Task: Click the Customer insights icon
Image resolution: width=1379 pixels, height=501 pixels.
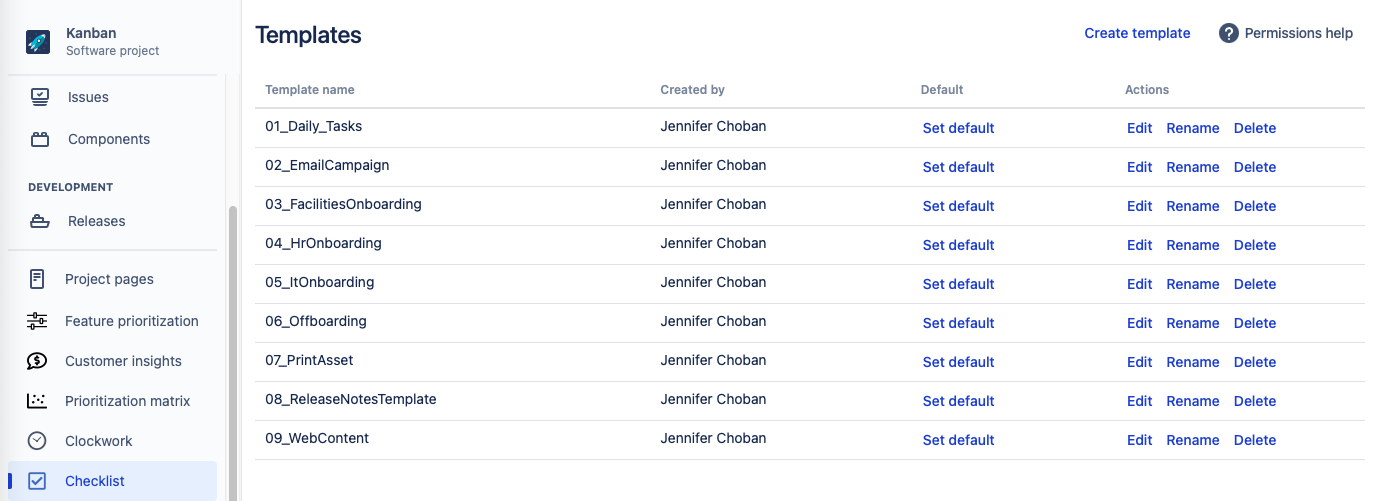Action: coord(37,361)
